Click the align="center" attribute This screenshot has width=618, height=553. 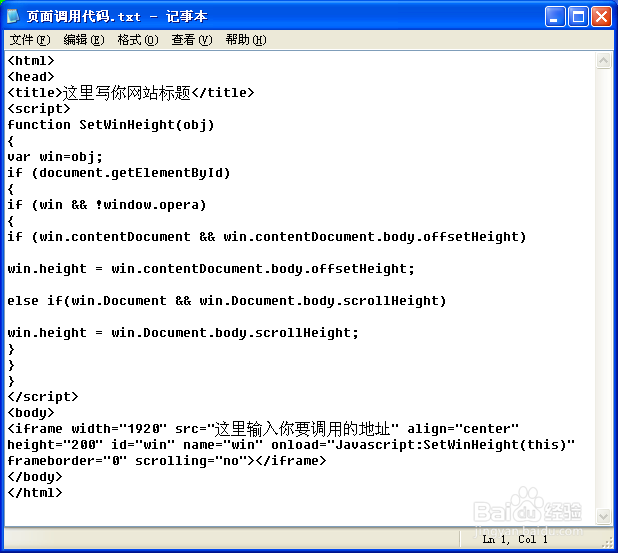coord(463,428)
